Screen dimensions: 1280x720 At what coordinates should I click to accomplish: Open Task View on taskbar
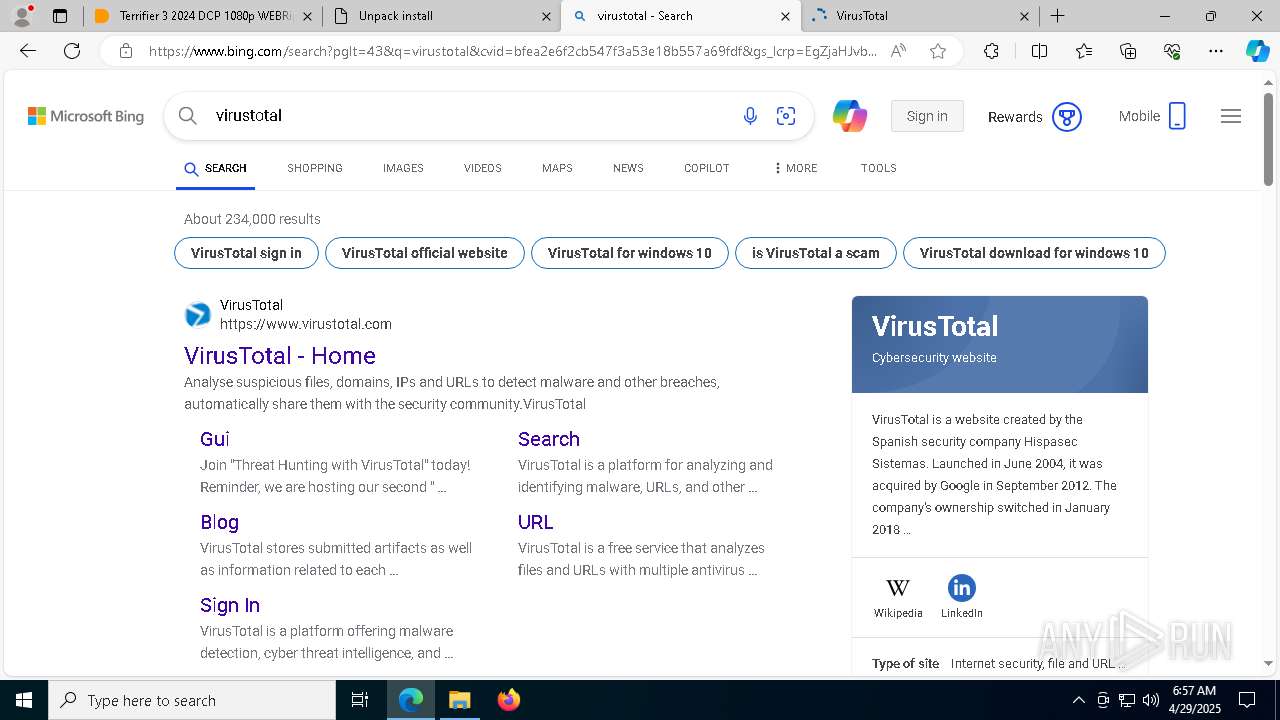click(x=360, y=700)
